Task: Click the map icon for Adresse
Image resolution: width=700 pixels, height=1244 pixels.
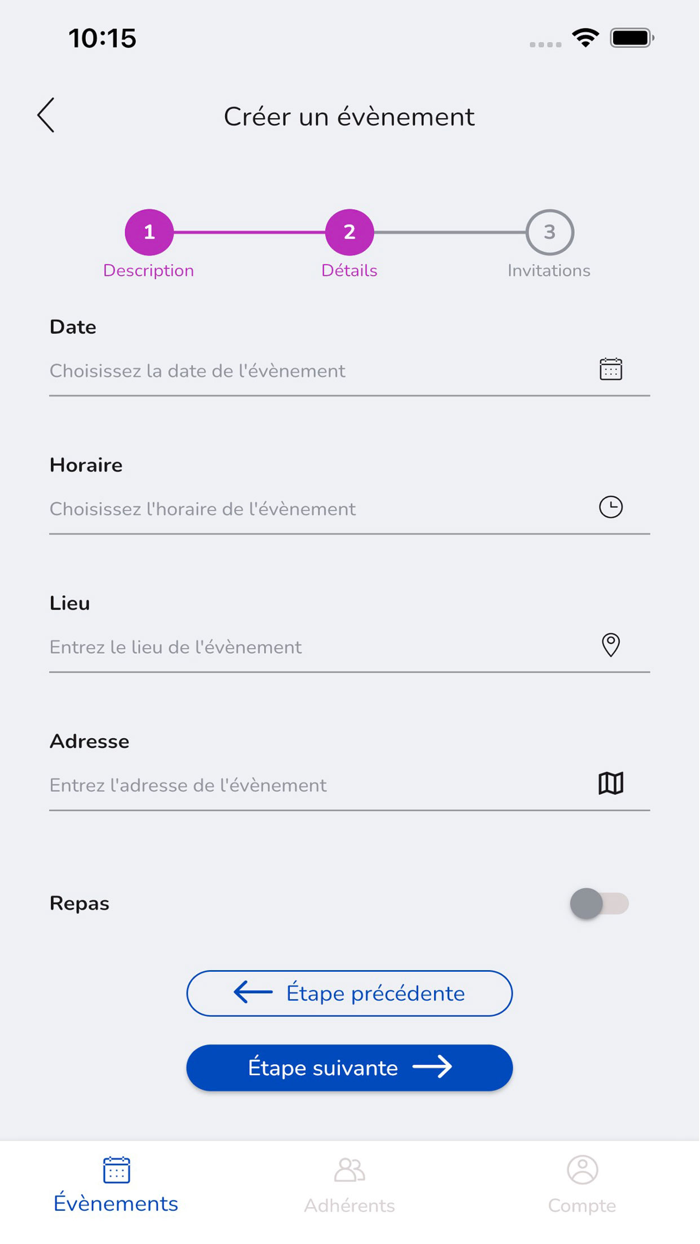Action: (x=610, y=783)
